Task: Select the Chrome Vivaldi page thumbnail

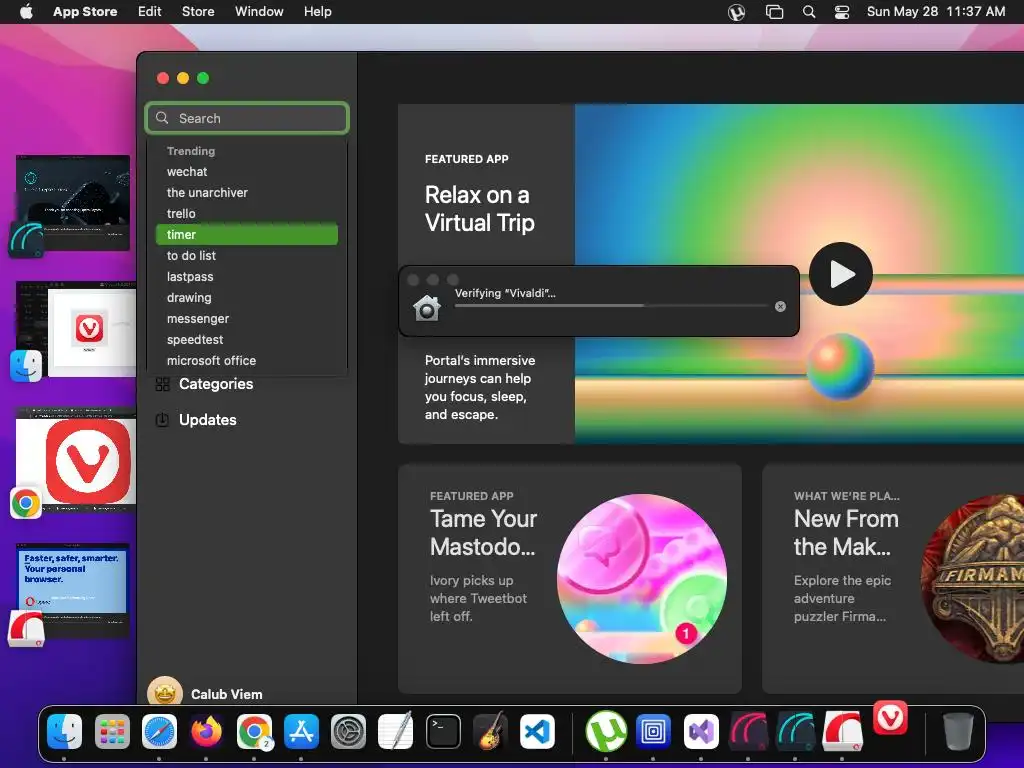Action: (76, 460)
